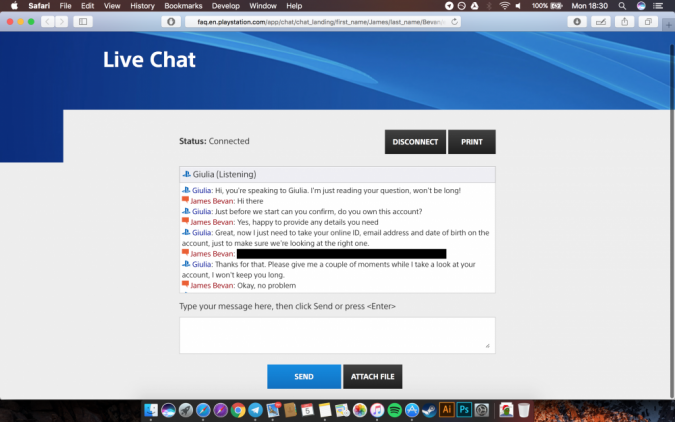Image resolution: width=675 pixels, height=422 pixels.
Task: Open Photoshop from the Dock
Action: (464, 410)
